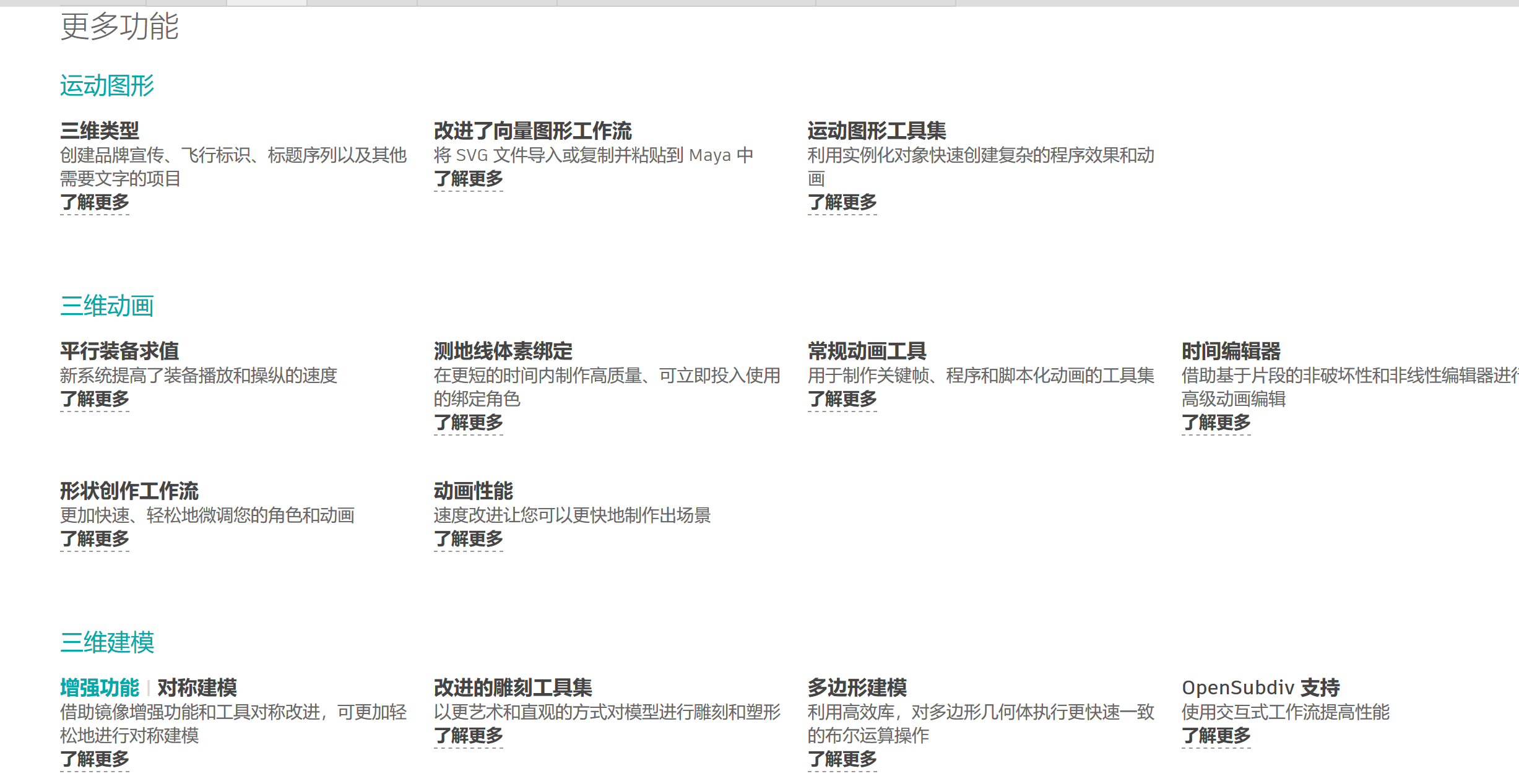Open 了解更多 for 测地线体素绑定
Screen dimensions: 1519x784
(x=469, y=423)
